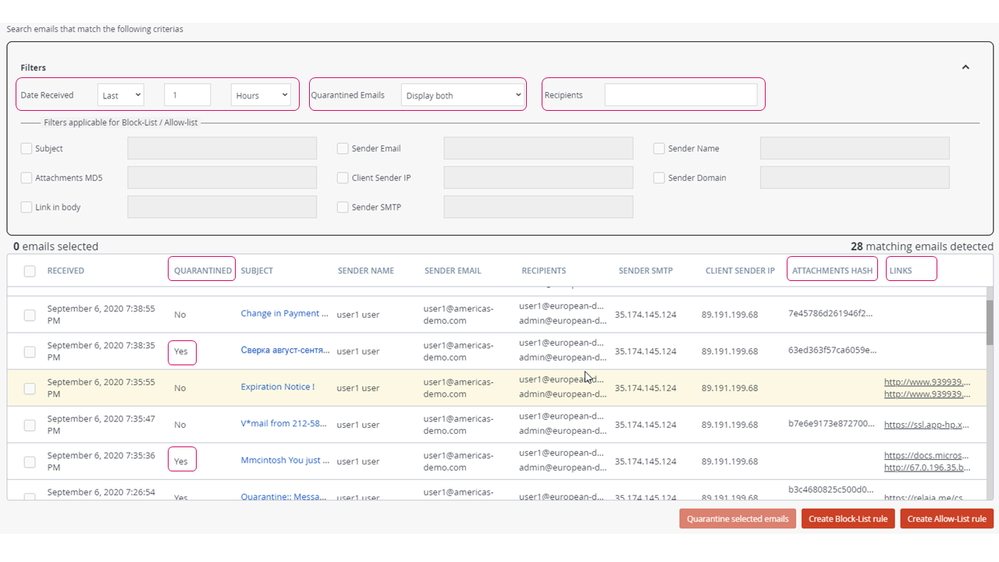
Task: Open the 'V*mail from 212-58' subject link
Action: 284,423
